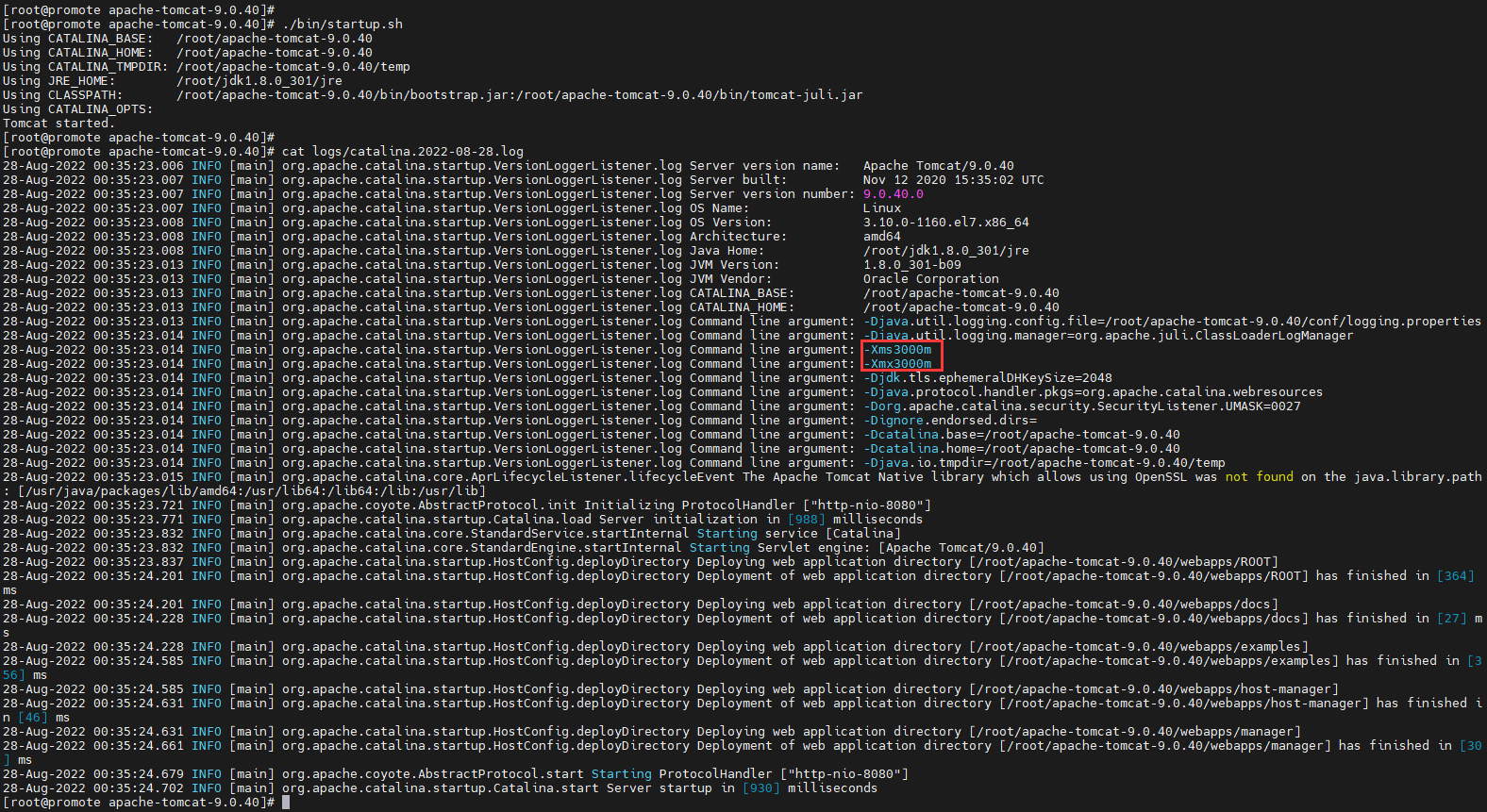Click the '3.10.0-1160.el7.x86_64' OS version

(x=946, y=222)
